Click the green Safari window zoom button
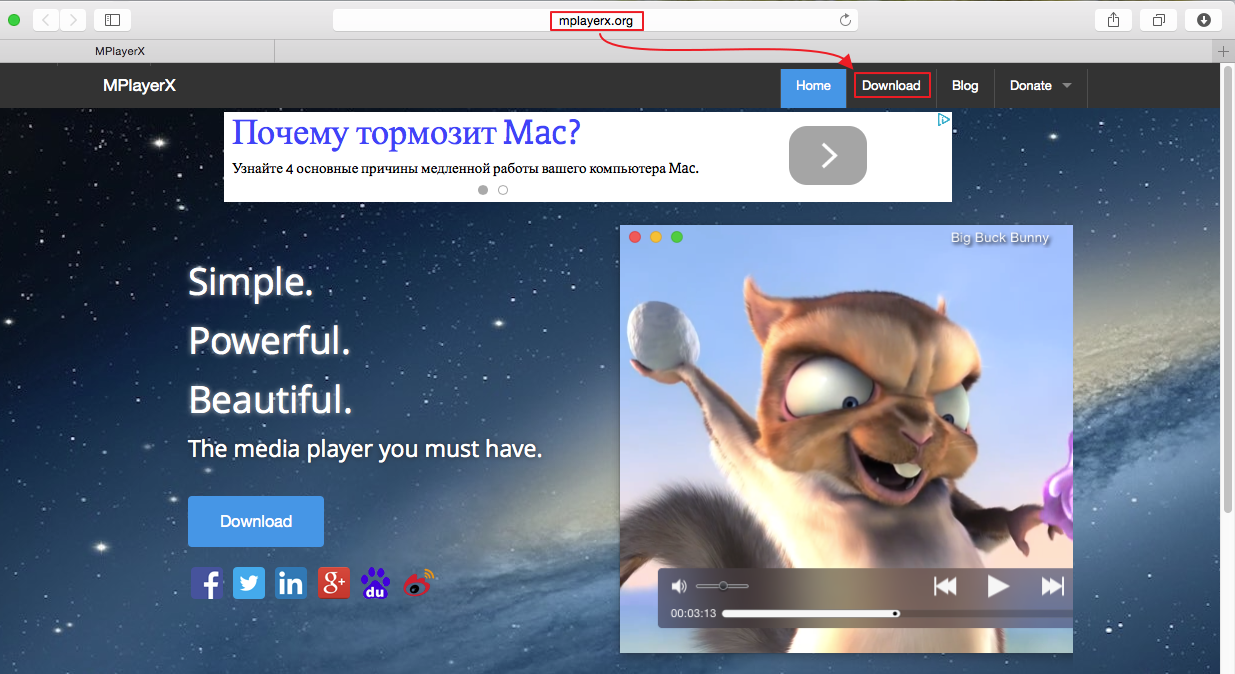1235x674 pixels. (14, 19)
